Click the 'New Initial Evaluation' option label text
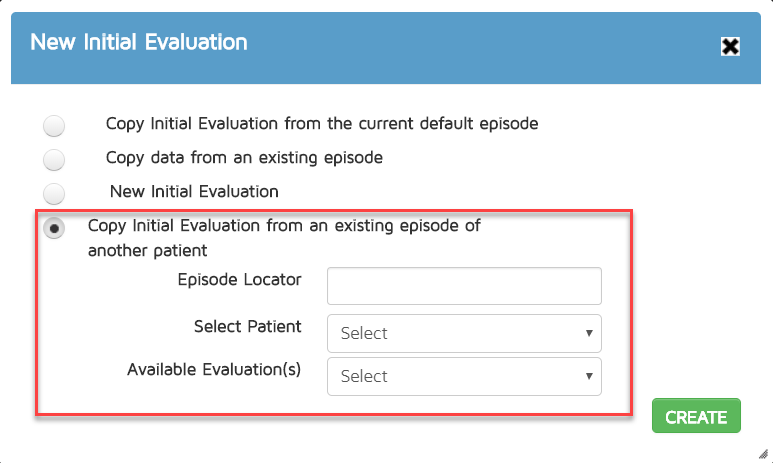The height and width of the screenshot is (463, 773). click(x=194, y=190)
